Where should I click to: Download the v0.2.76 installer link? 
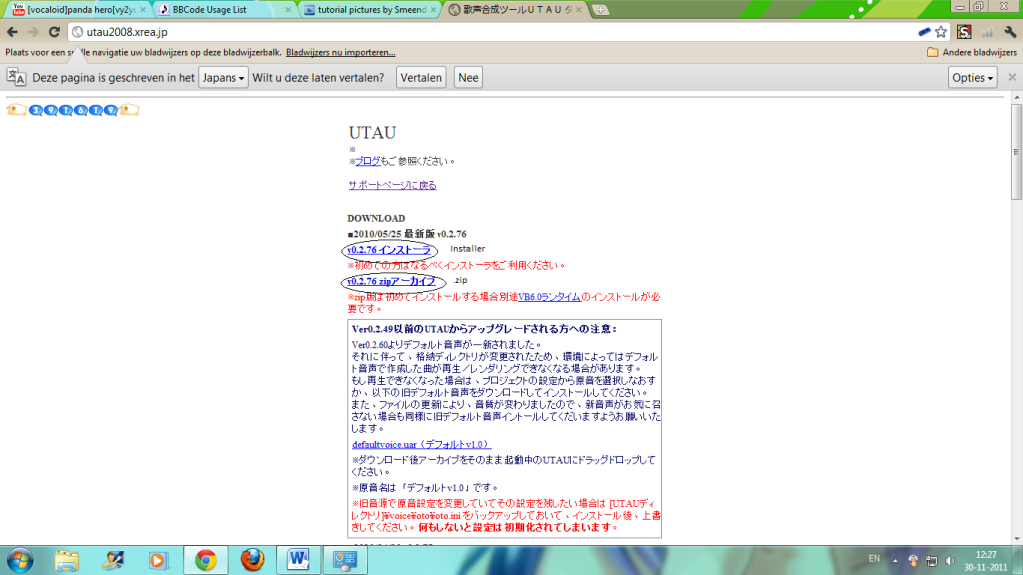pos(389,250)
